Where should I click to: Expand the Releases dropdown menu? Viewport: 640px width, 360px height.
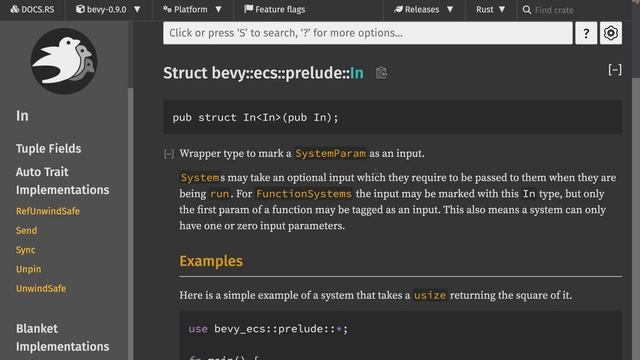pyautogui.click(x=424, y=9)
